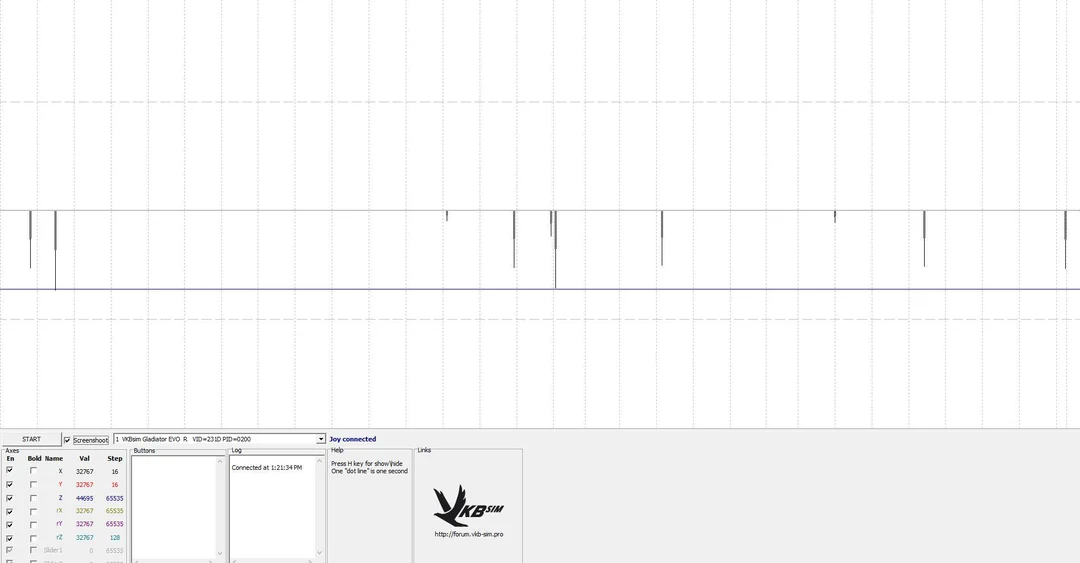Uncheck the En box for Z axis
This screenshot has width=1080, height=563.
click(x=10, y=497)
